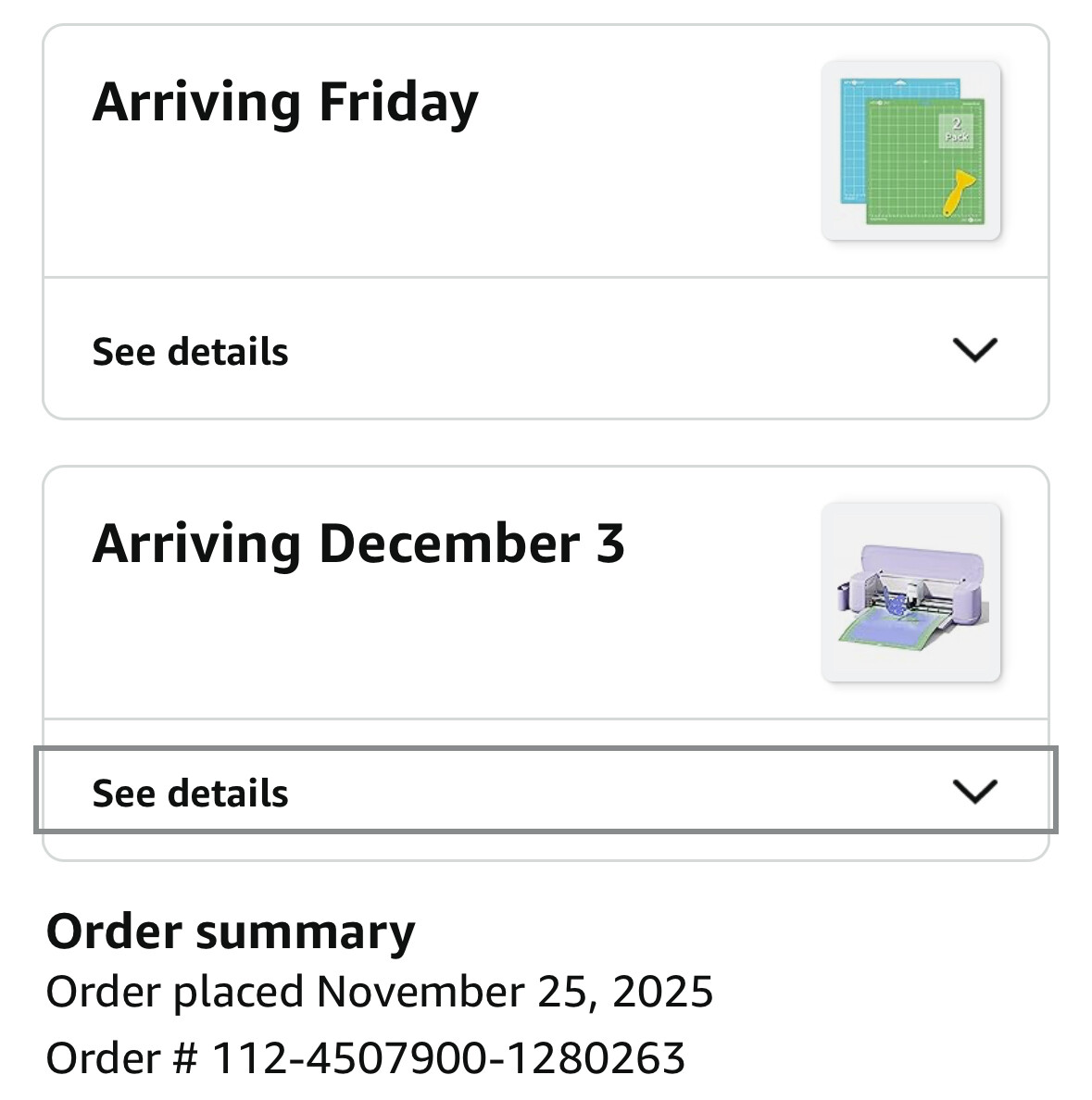Click the highlighted See details row's empty middle
This screenshot has width=1092, height=1100.
tap(602, 793)
